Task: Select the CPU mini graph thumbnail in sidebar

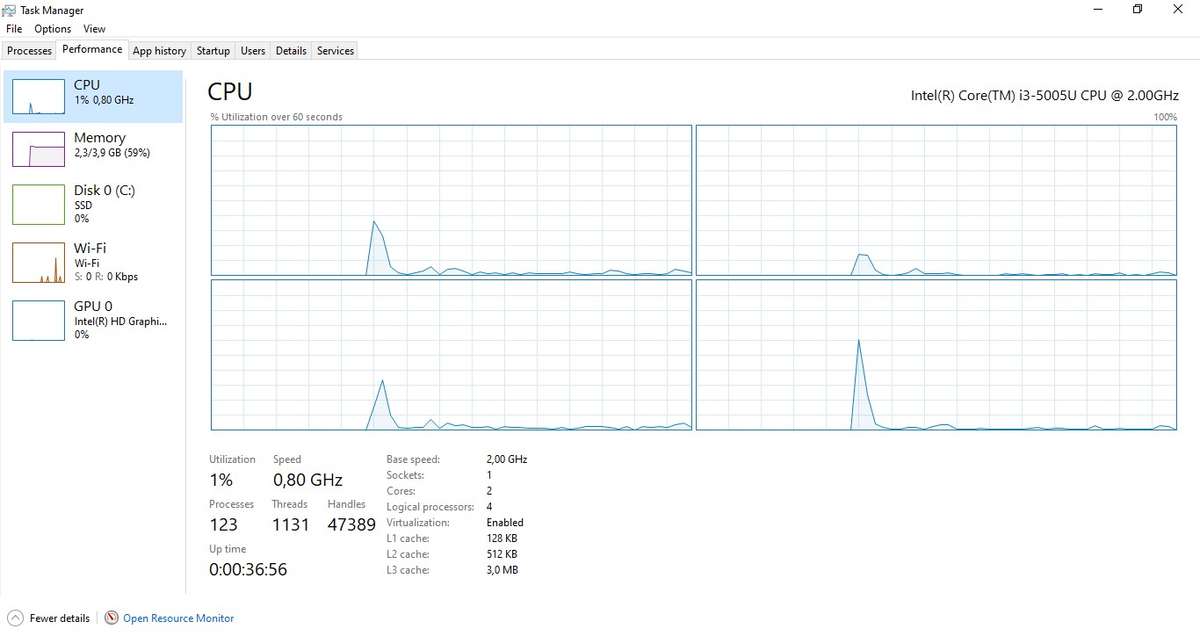Action: (x=38, y=95)
